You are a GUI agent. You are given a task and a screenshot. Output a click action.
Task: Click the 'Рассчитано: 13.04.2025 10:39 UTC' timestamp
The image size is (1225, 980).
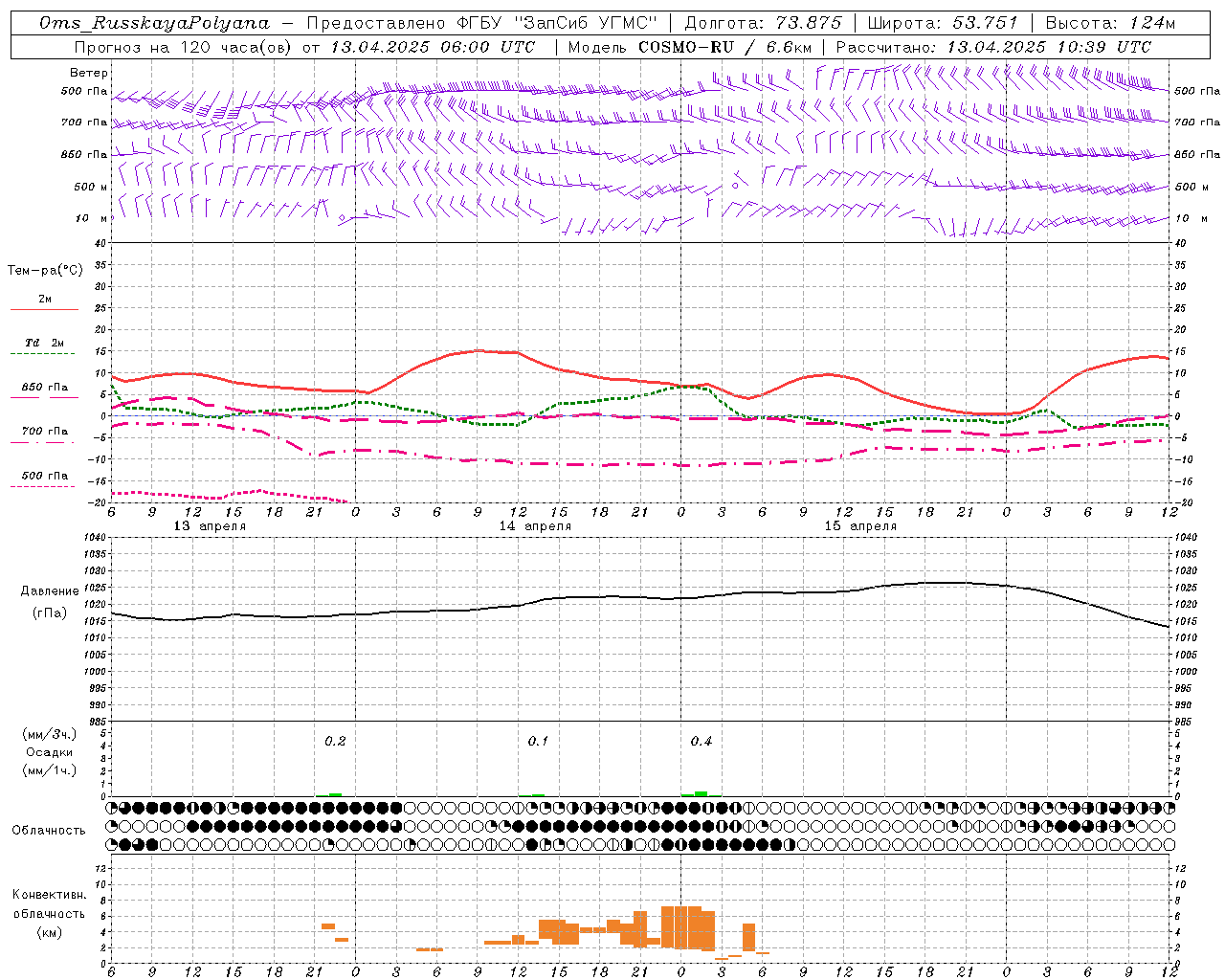993,46
